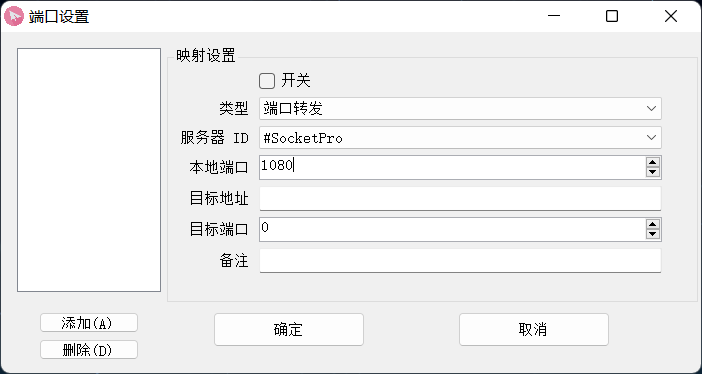Click into the 目标地址 text field
Viewport: 702px width, 374px height.
pyautogui.click(x=460, y=198)
